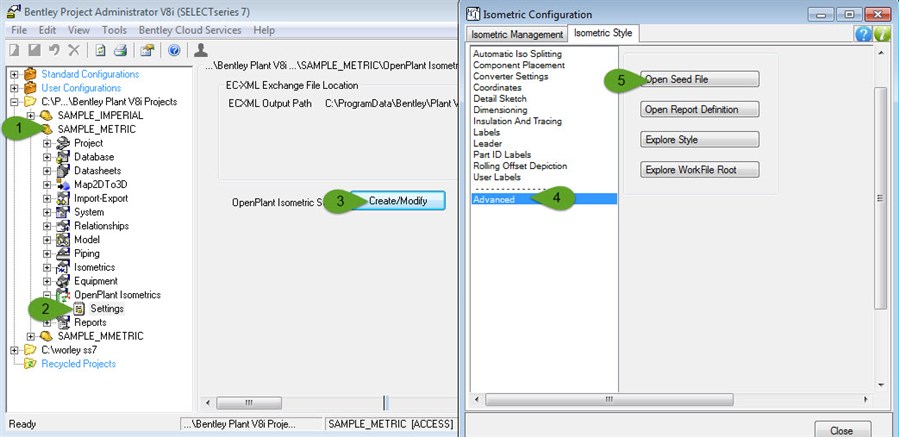Click SAMPLE_METRIC [ACCESS] in status bar
899x437 pixels.
pyautogui.click(x=390, y=424)
